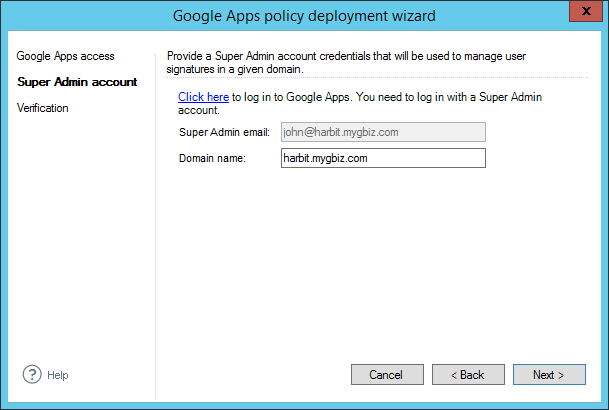Viewport: 609px width, 410px height.
Task: Click the Help text label
Action: [57, 375]
